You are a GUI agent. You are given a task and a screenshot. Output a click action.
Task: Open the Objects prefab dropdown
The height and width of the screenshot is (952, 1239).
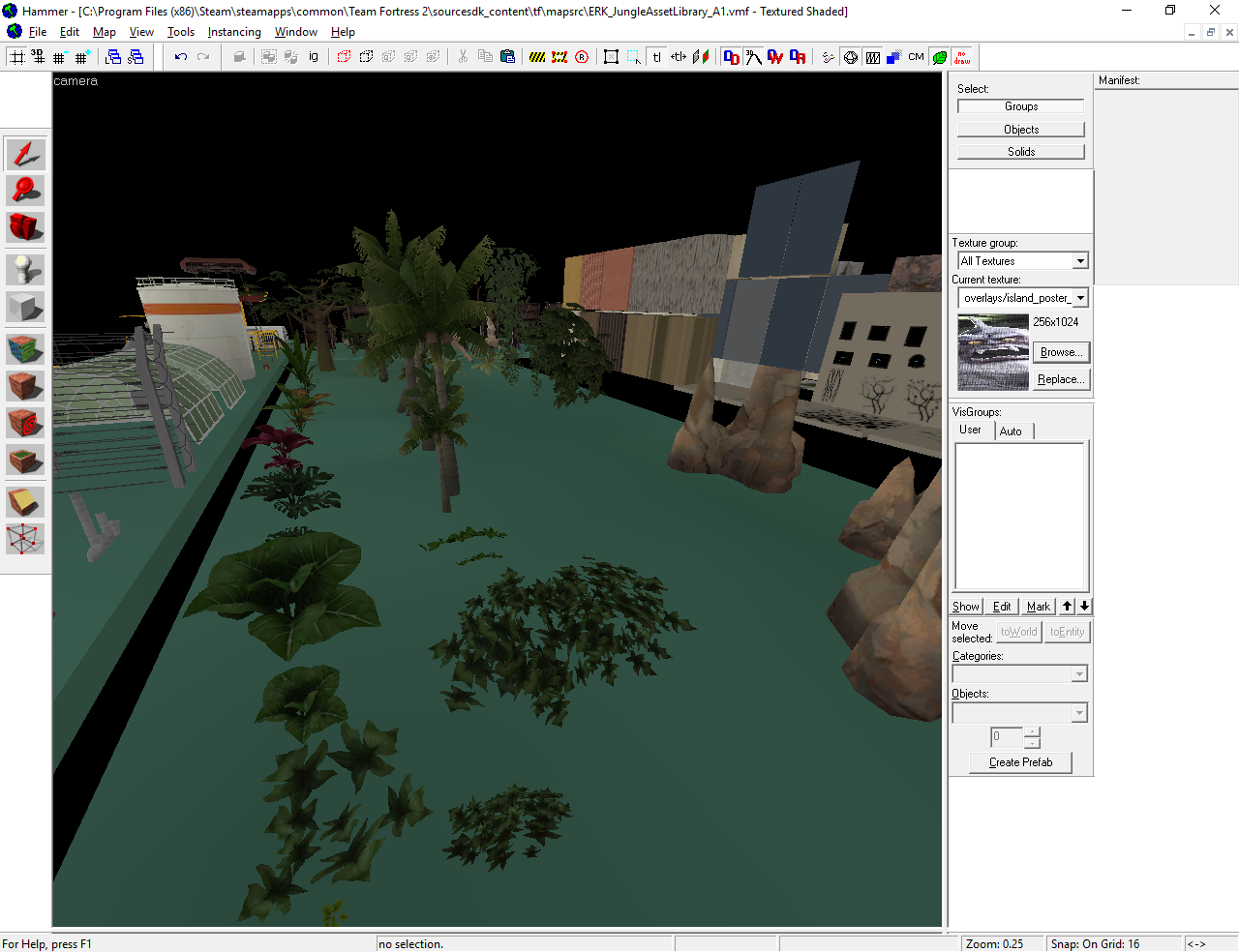click(x=1020, y=713)
